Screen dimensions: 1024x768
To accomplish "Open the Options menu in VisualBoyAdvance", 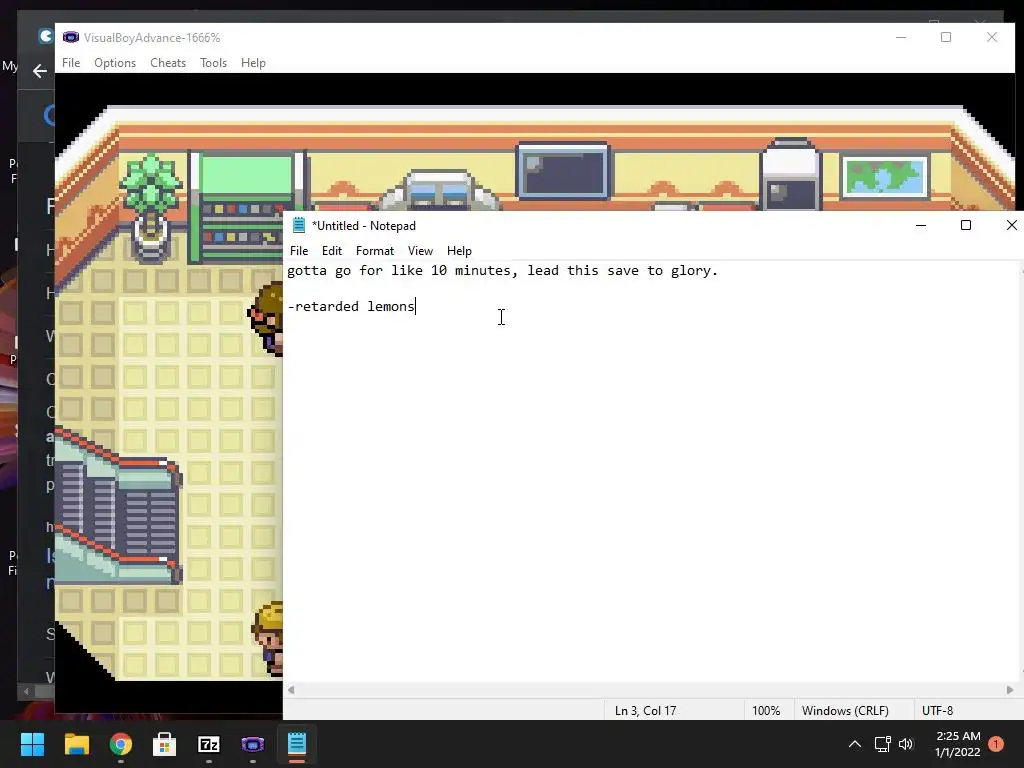I will (x=115, y=63).
